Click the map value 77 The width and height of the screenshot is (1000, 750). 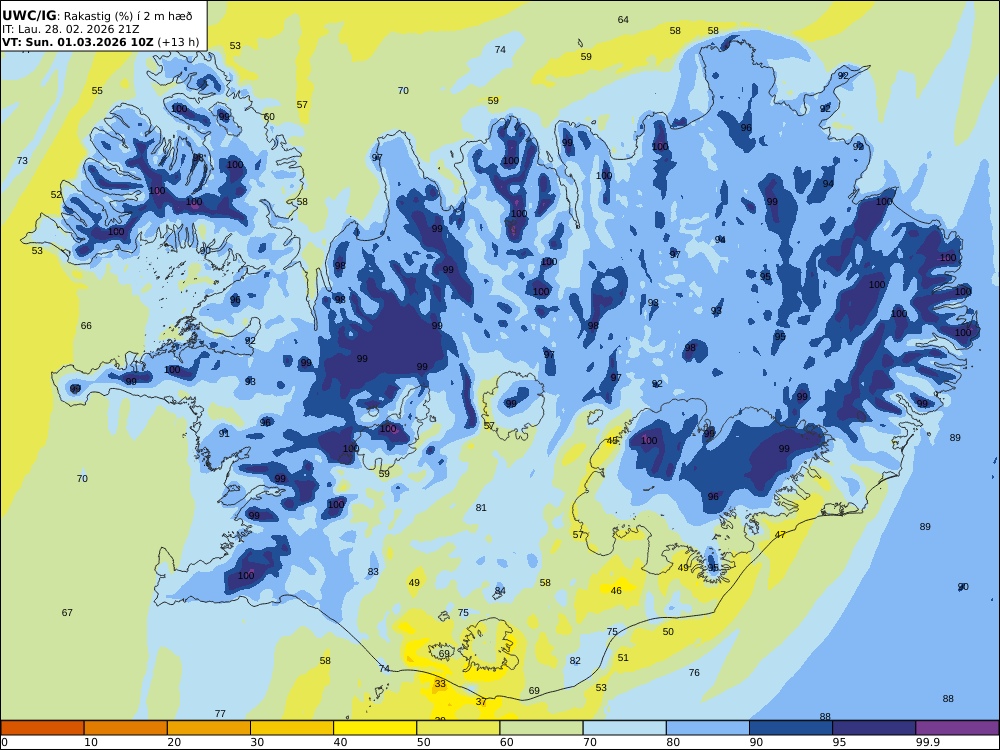tap(220, 714)
